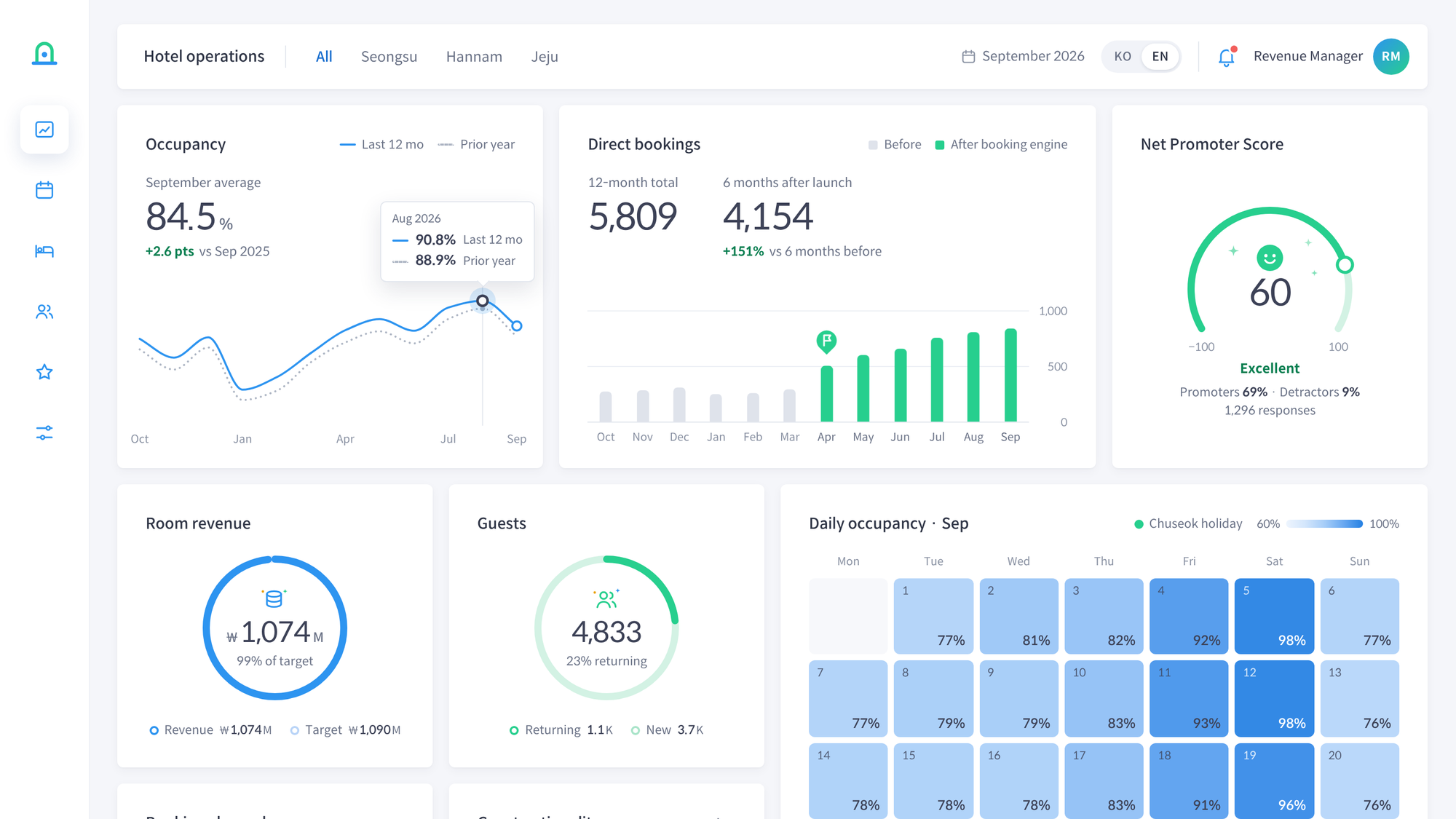Screen dimensions: 1456x819
Task: Click the 1,296 responses text
Action: coord(1270,411)
